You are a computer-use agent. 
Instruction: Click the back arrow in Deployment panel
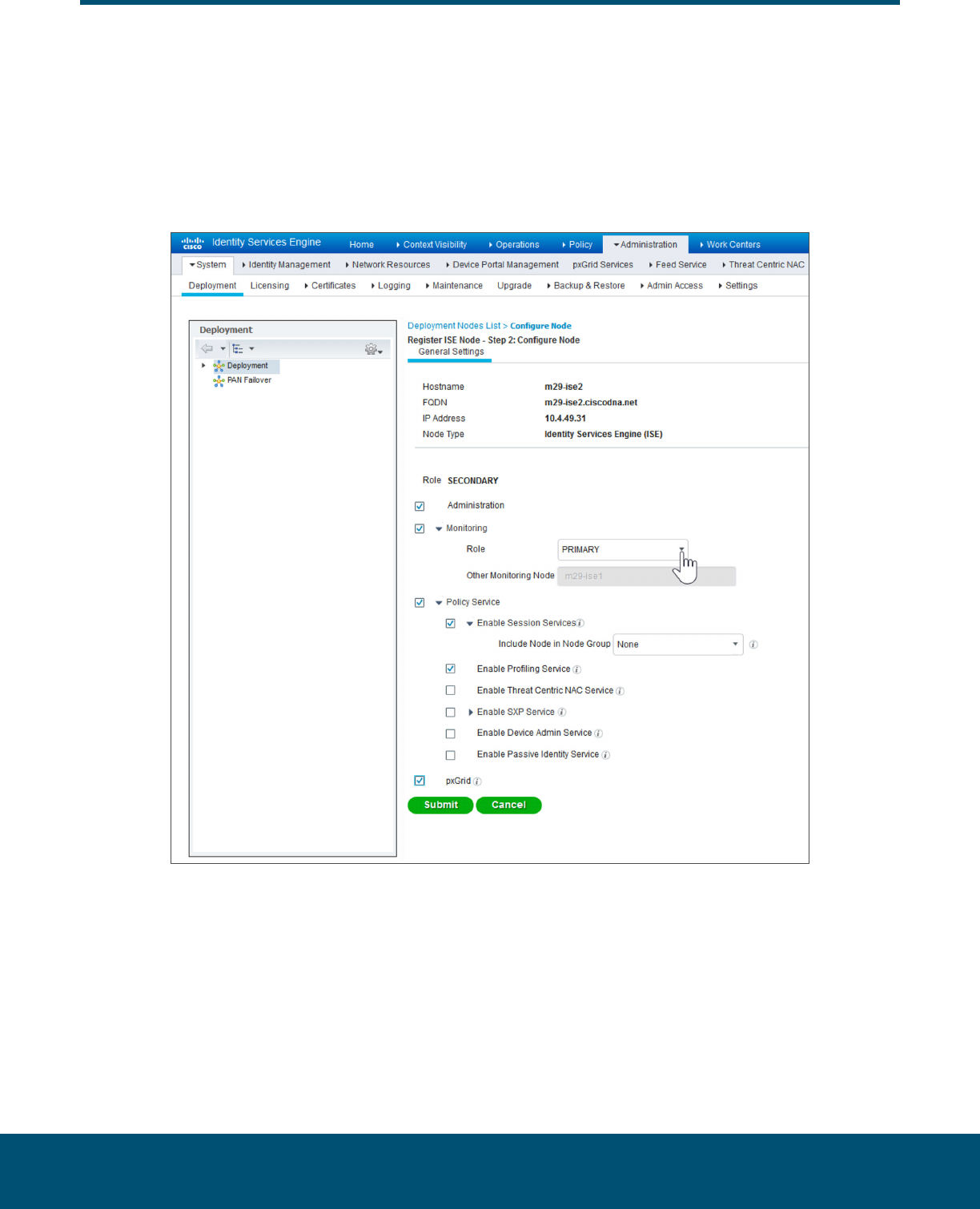tap(207, 348)
